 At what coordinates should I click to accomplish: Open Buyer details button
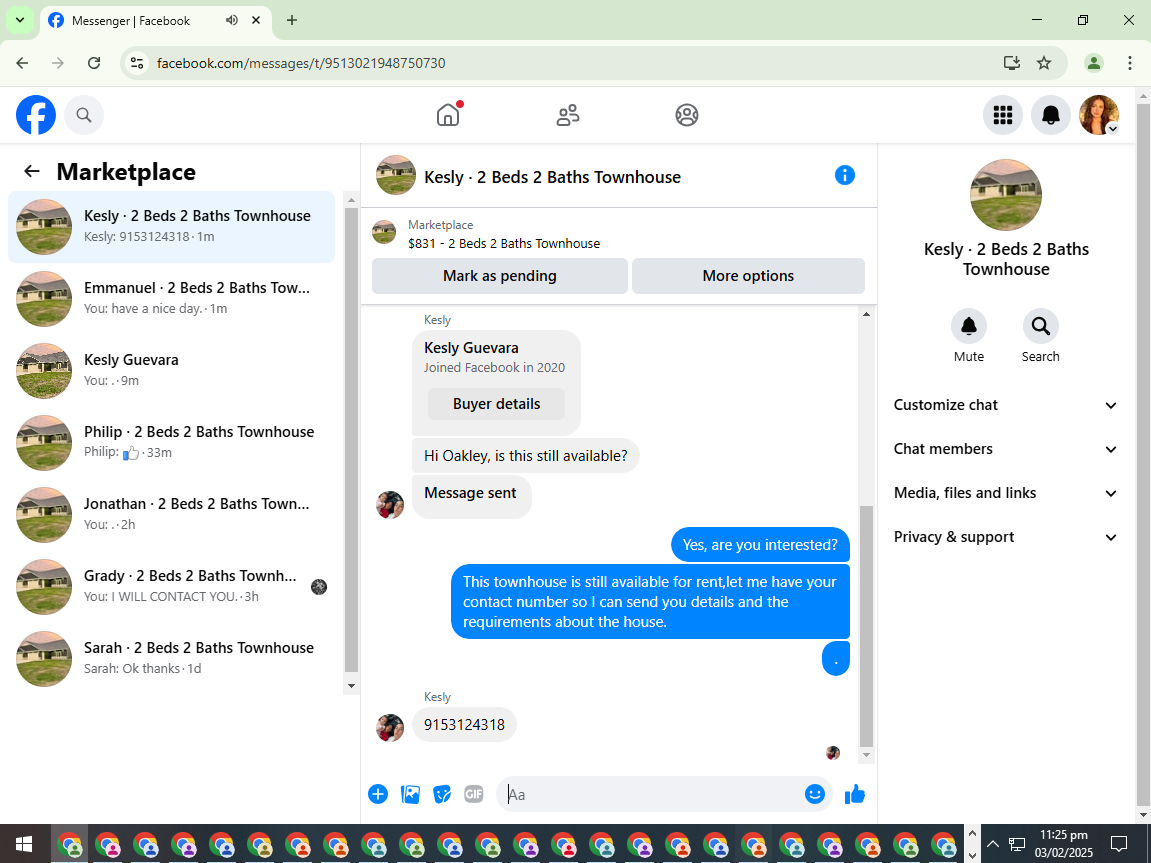[x=496, y=404]
